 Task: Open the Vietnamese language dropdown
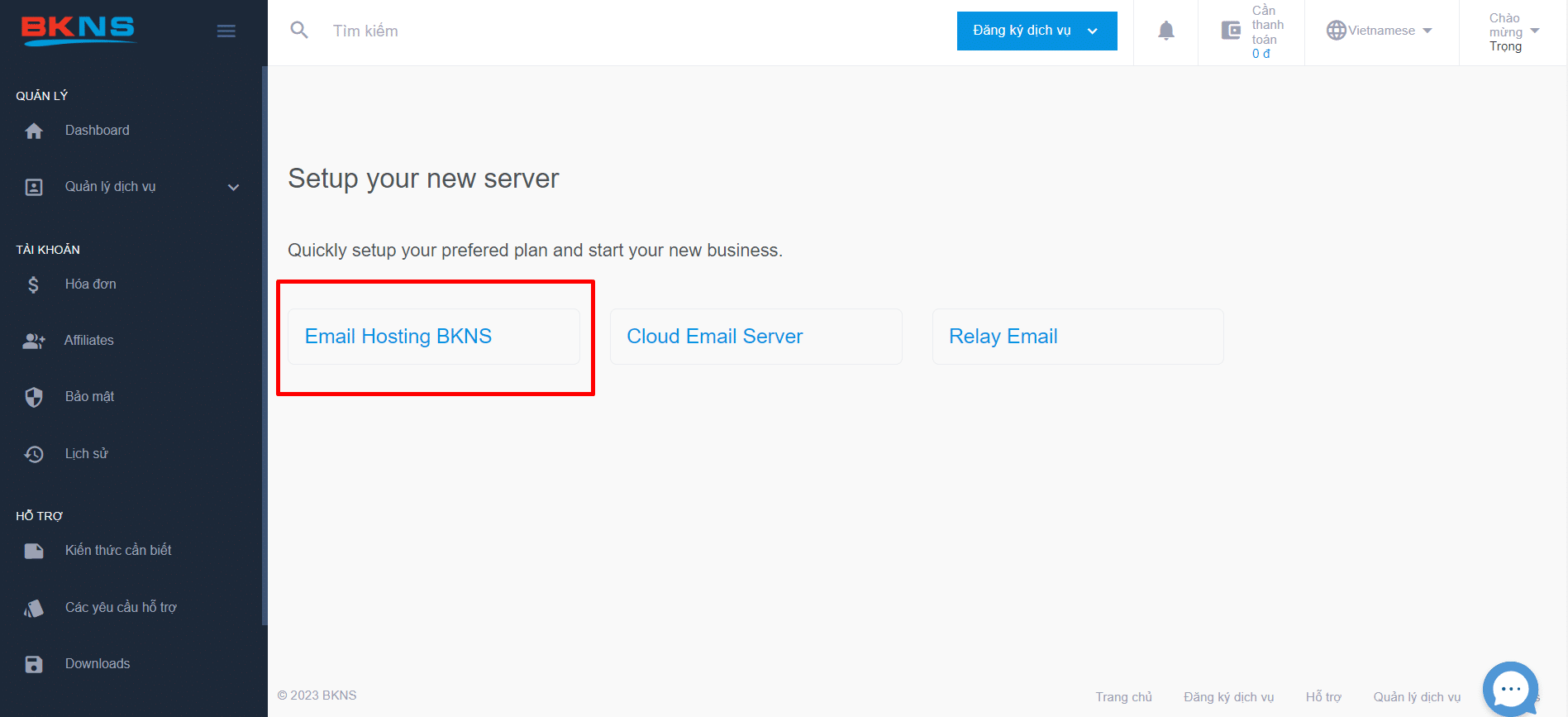coord(1390,31)
